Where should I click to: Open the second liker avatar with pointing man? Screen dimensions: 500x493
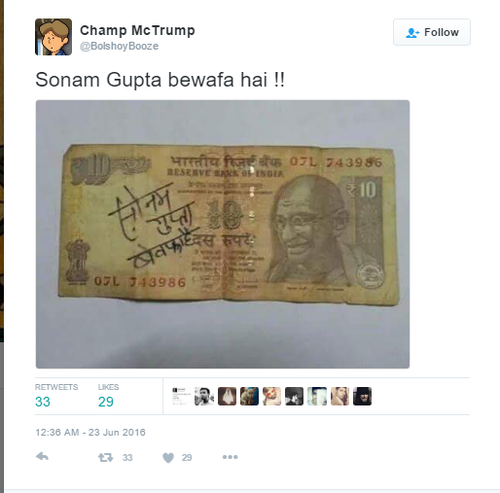click(x=204, y=396)
